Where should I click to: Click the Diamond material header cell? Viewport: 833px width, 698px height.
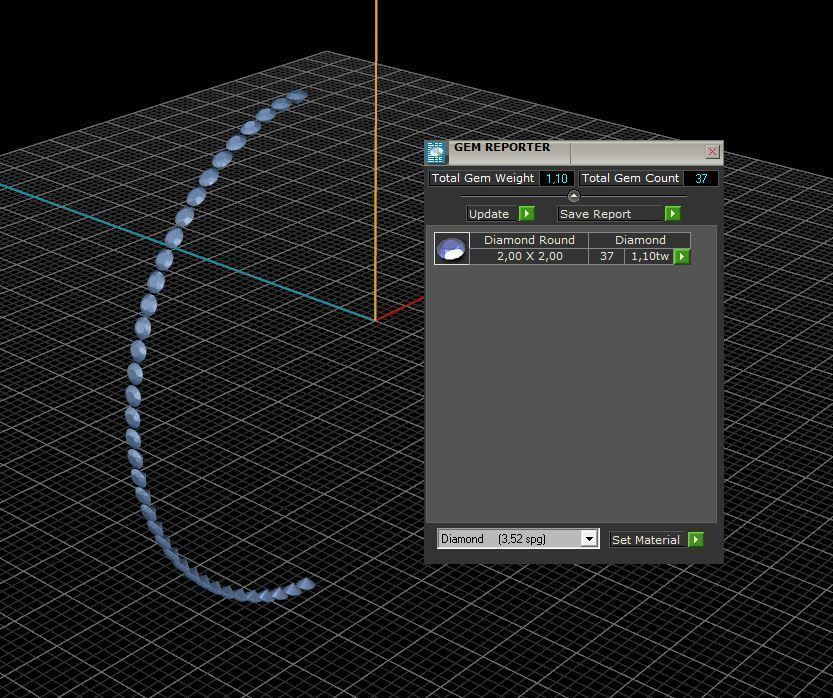(640, 240)
